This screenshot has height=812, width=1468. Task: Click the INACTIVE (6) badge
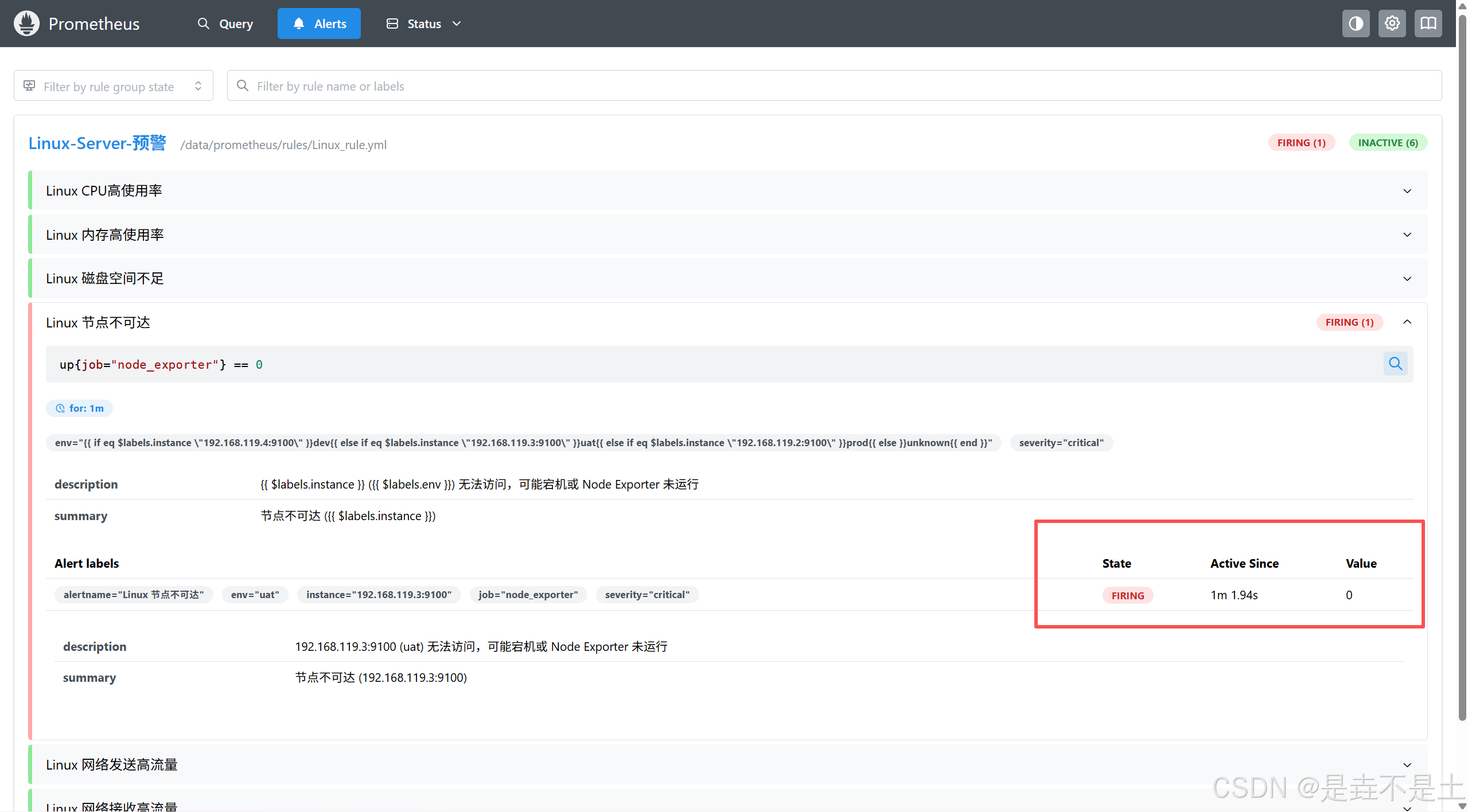click(x=1387, y=143)
